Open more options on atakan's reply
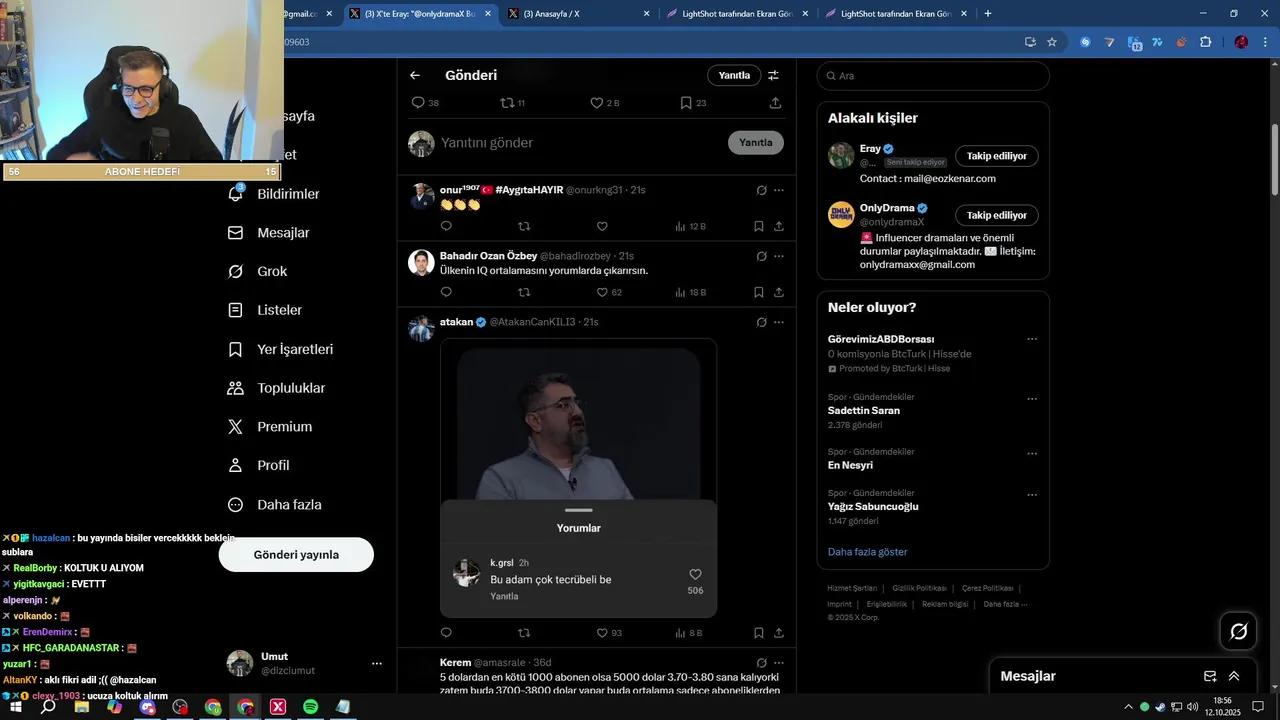The width and height of the screenshot is (1280, 720). click(779, 322)
